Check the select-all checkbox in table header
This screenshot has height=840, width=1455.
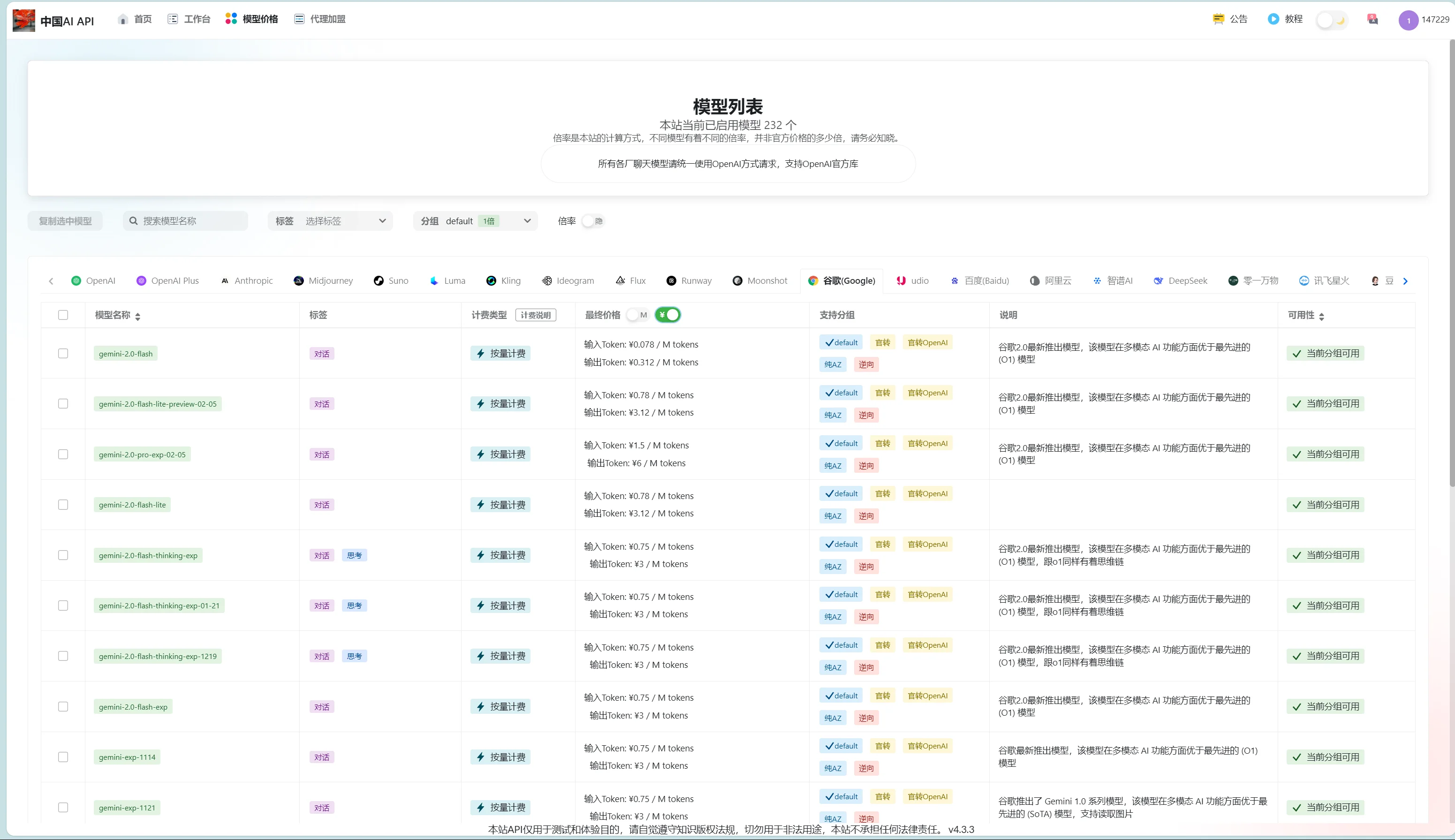63,315
